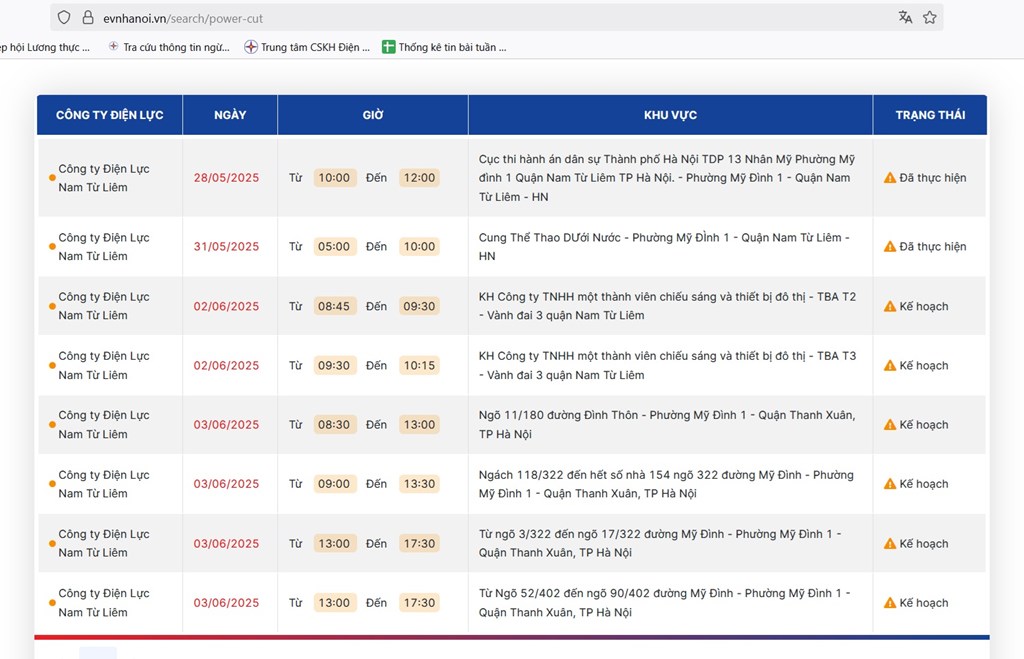Click warning icon in Ngách 118/322 row

(889, 484)
